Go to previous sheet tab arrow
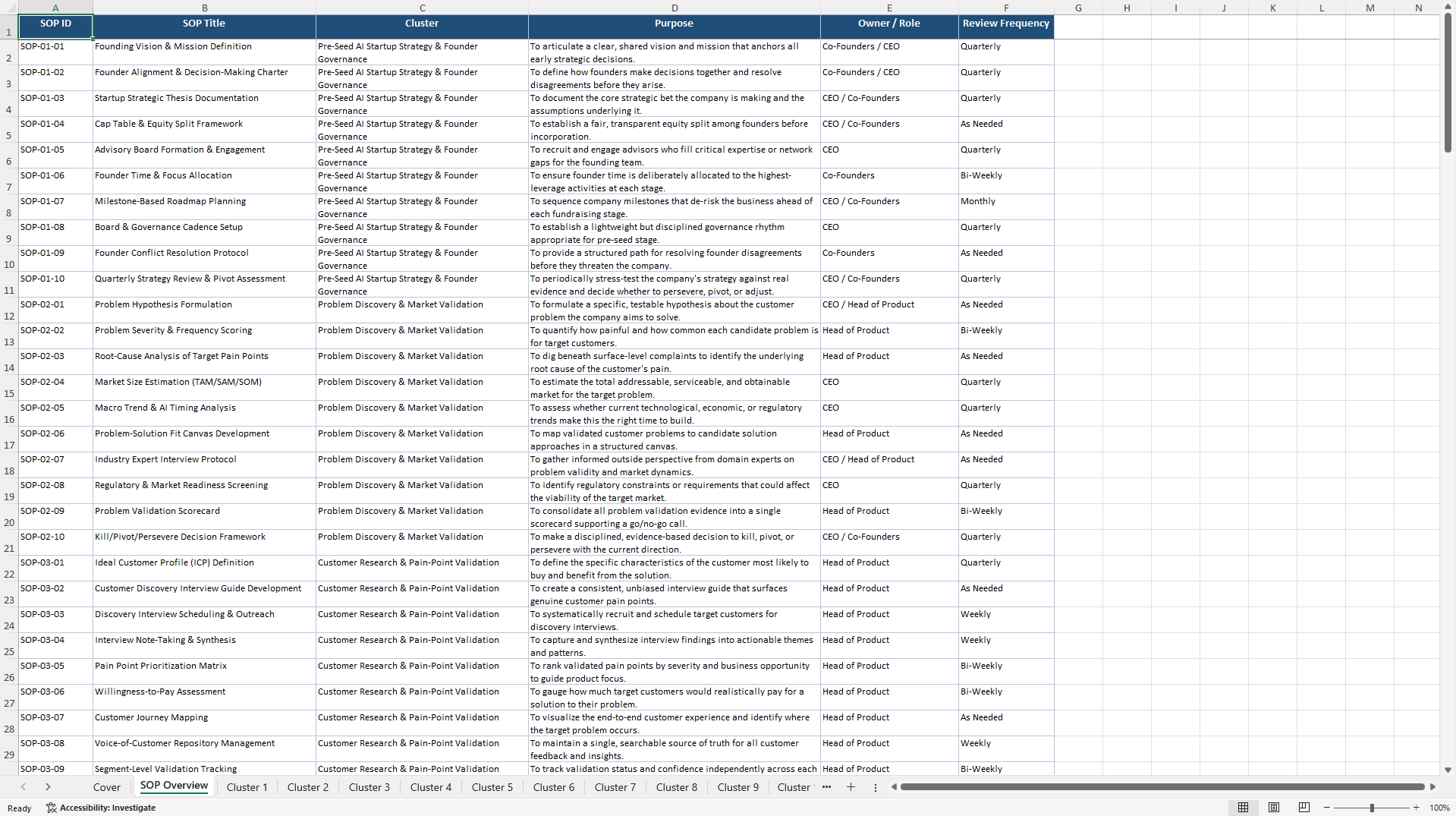Screen dimensions: 1456x816 pos(24,787)
